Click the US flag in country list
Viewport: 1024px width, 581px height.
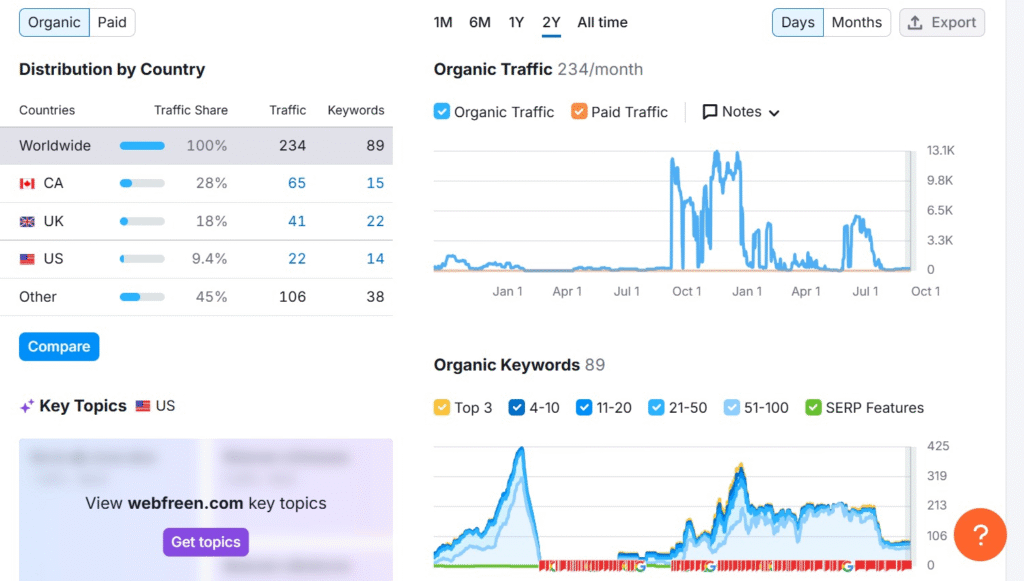[x=27, y=259]
